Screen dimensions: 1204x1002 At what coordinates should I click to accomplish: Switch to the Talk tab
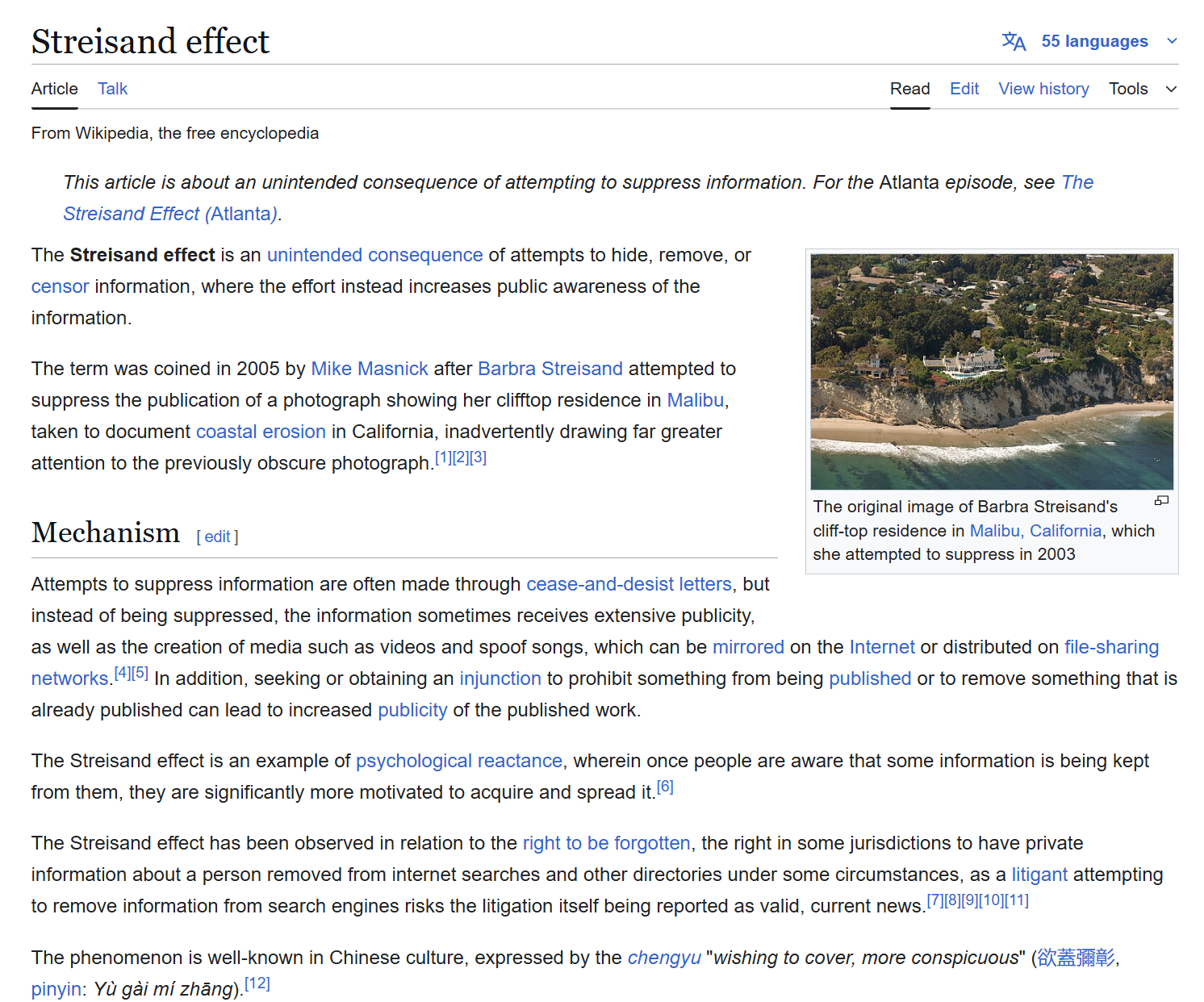pyautogui.click(x=113, y=89)
